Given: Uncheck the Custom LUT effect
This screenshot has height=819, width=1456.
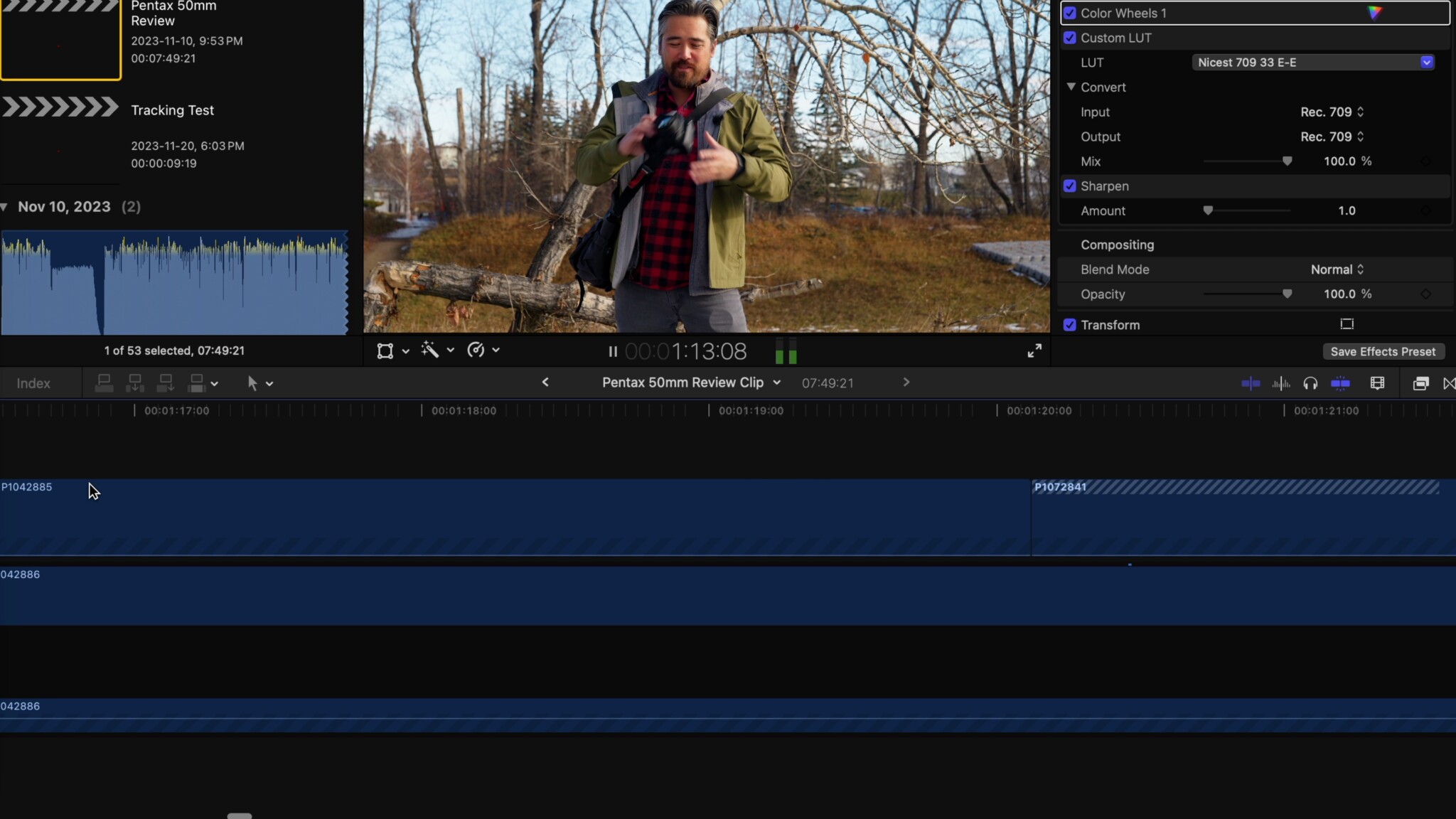Looking at the screenshot, I should (1069, 38).
